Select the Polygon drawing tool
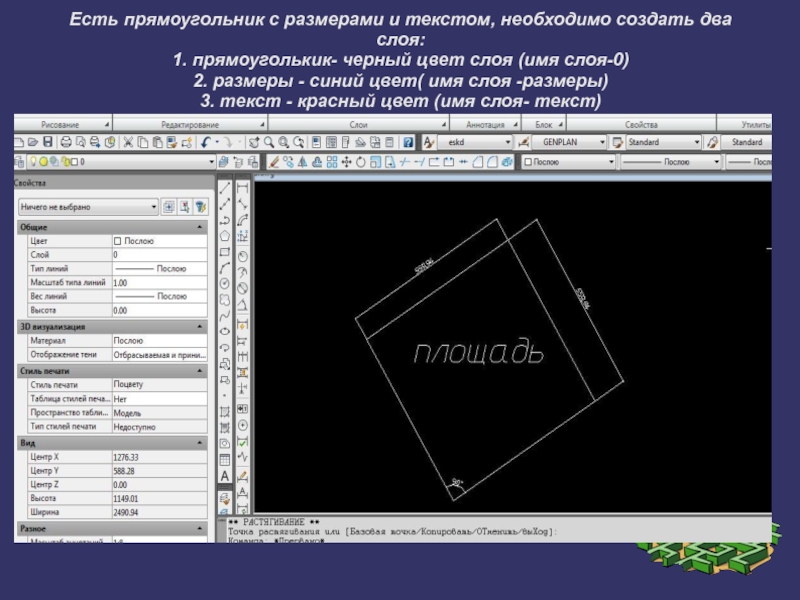This screenshot has height=600, width=800. (x=224, y=236)
